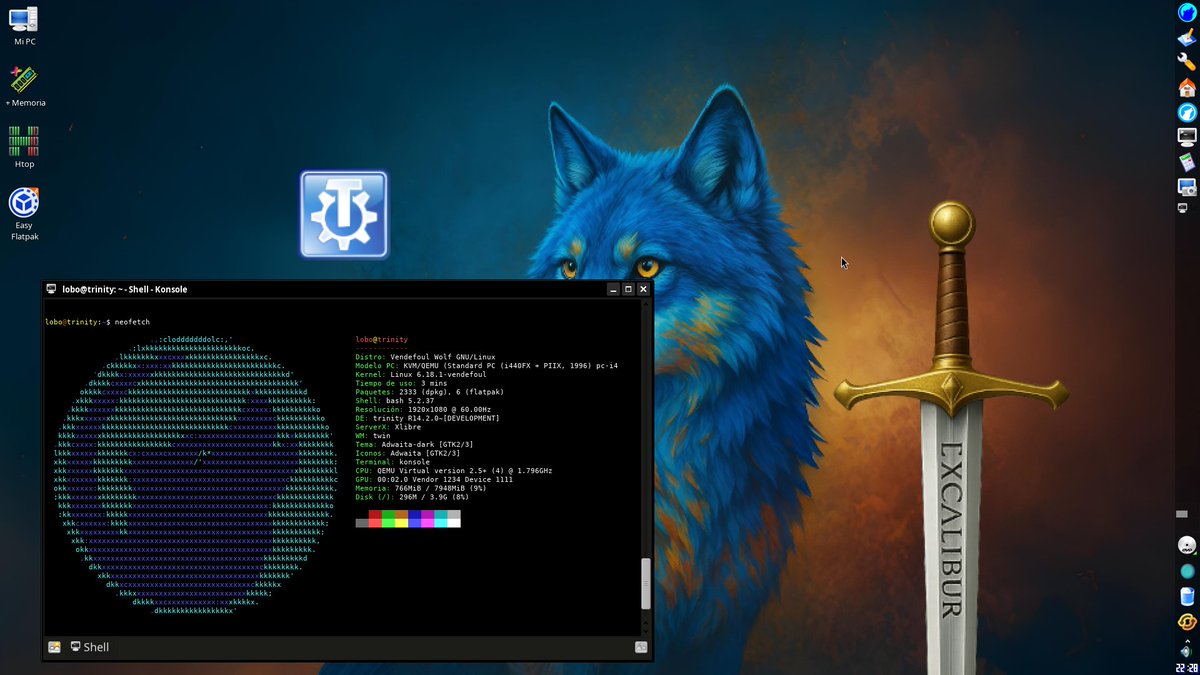Viewport: 1200px width, 675px height.
Task: Open the blue wolf menu launcher at panel top
Action: coord(1187,13)
